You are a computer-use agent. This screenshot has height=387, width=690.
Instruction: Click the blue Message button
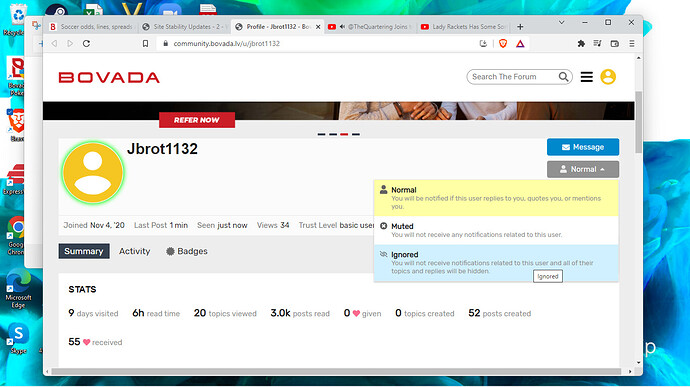tap(583, 147)
